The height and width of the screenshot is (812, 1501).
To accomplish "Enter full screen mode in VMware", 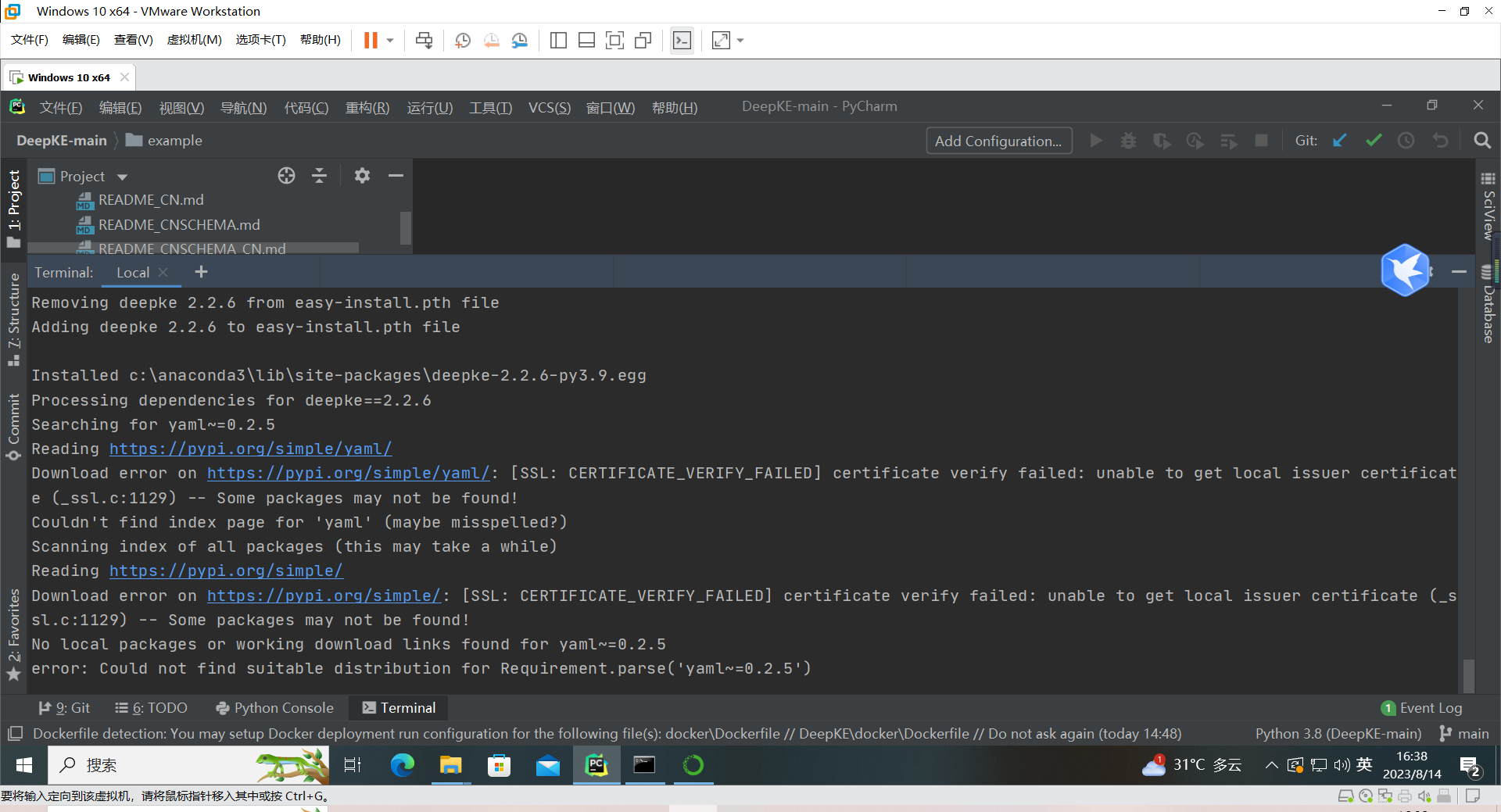I will click(720, 40).
